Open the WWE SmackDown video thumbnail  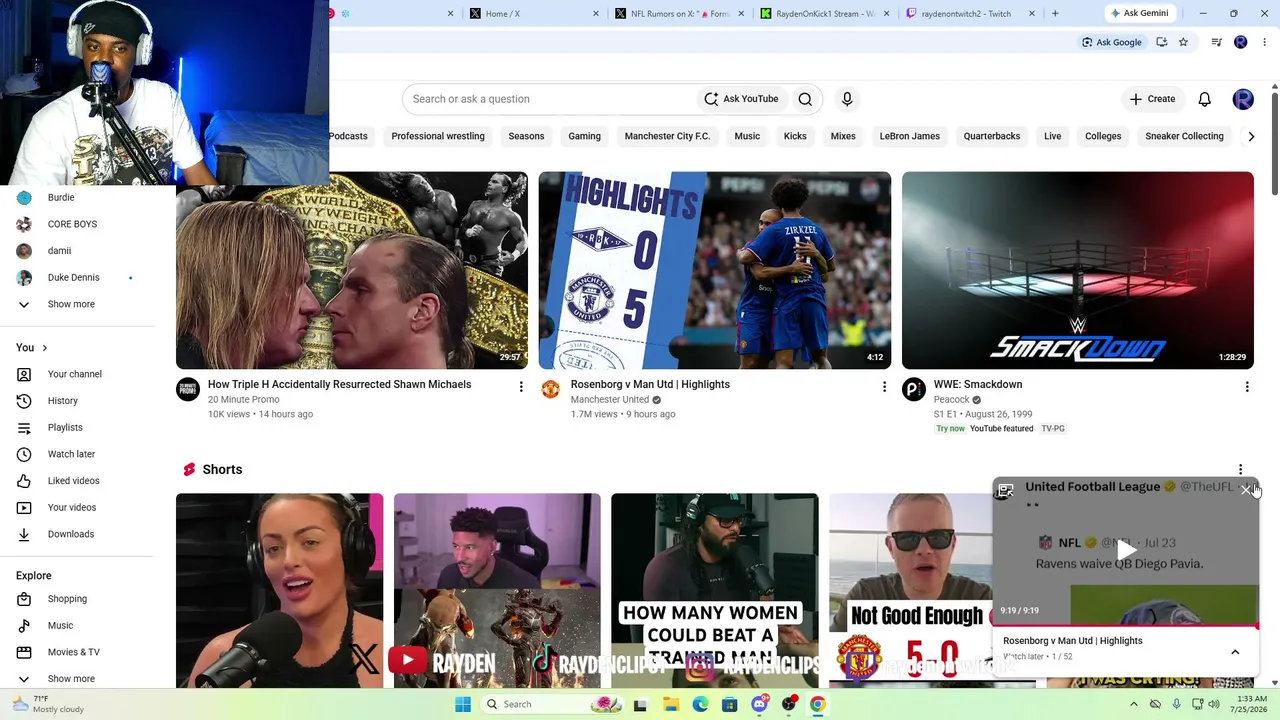1078,270
